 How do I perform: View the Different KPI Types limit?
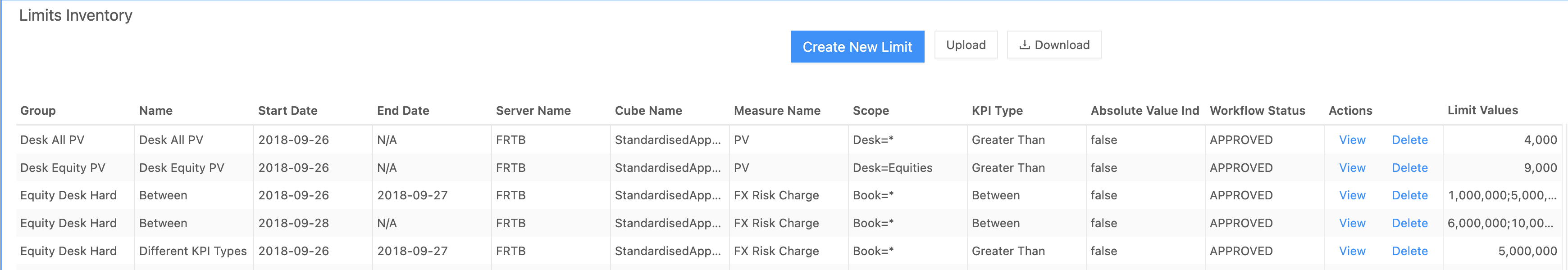click(1352, 251)
